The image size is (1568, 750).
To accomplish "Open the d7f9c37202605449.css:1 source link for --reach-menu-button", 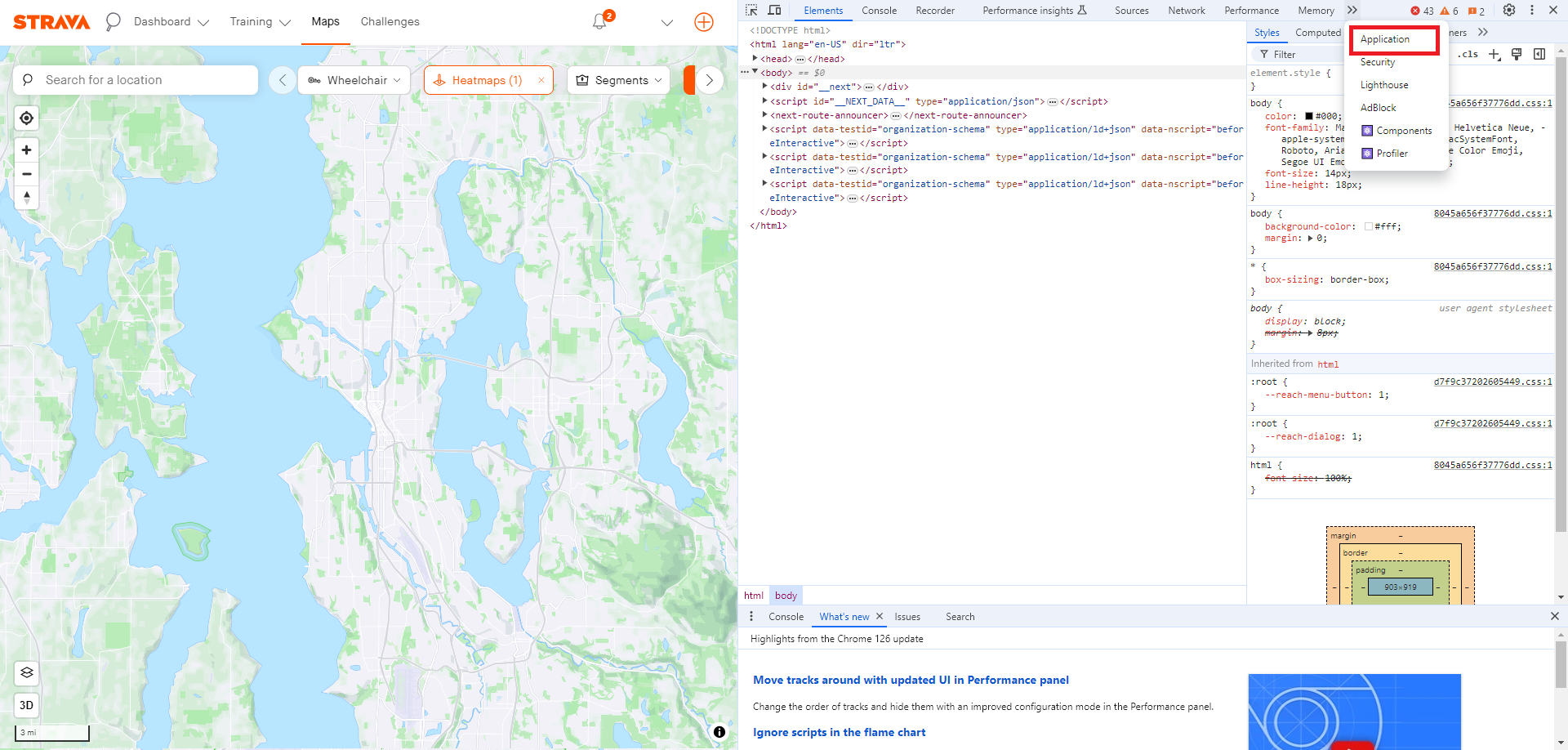I will 1493,382.
